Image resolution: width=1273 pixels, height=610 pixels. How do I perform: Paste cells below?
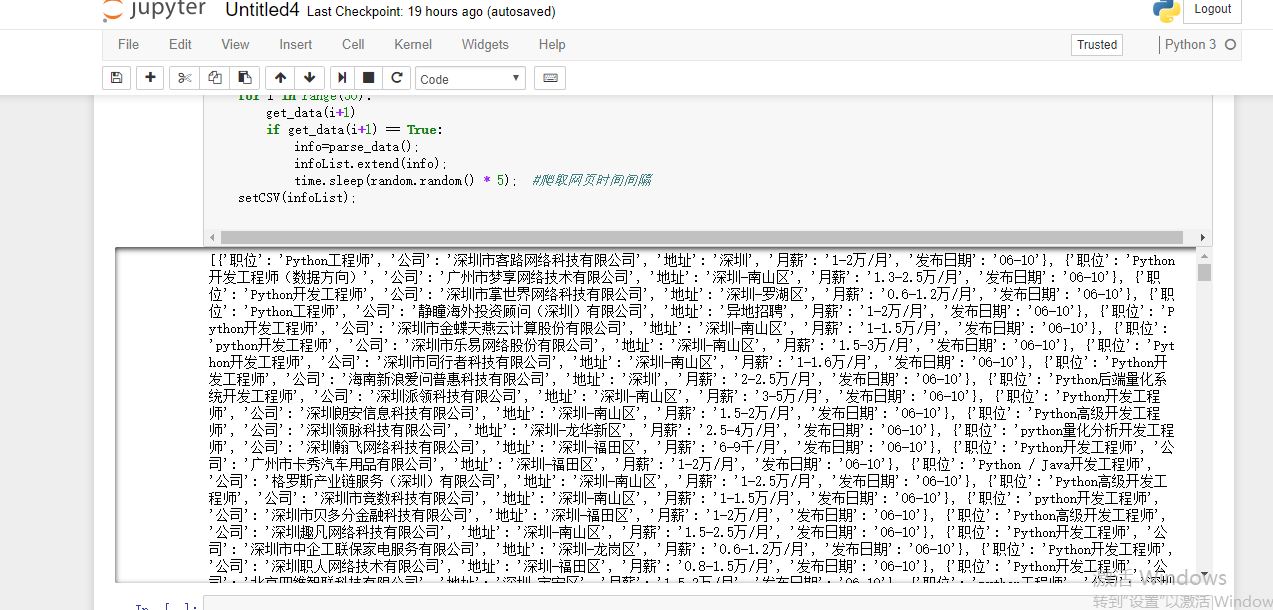coord(244,78)
